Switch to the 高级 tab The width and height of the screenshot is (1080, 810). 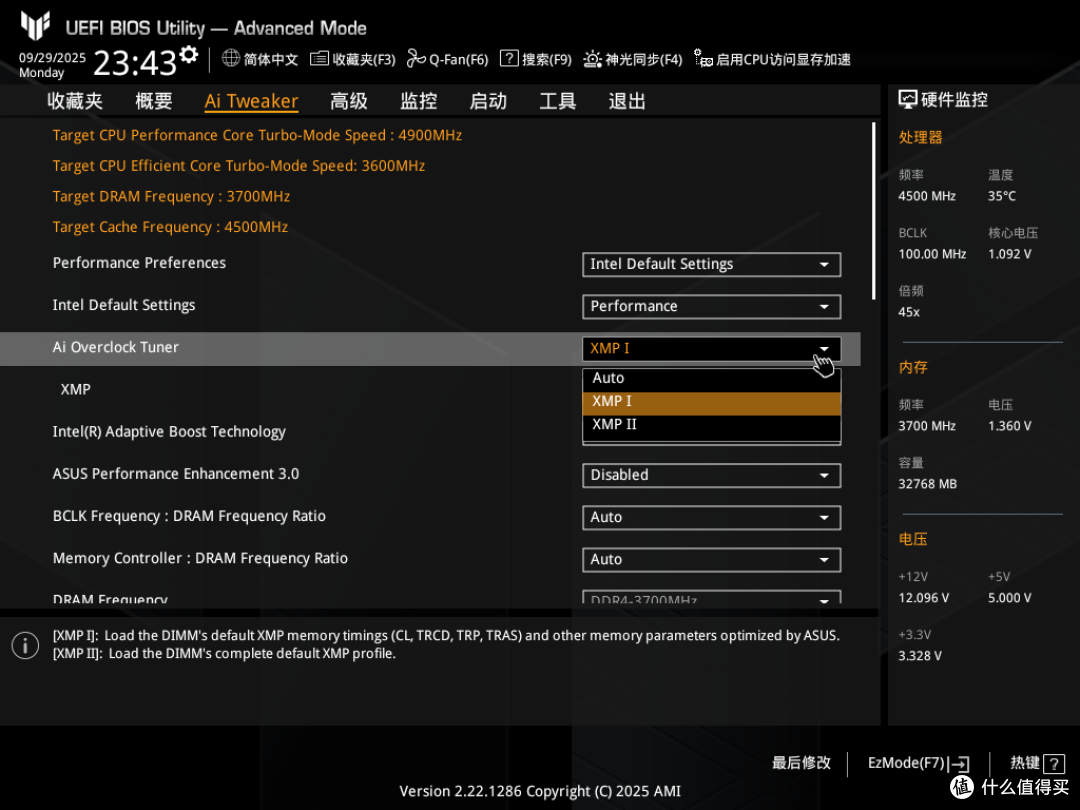point(349,101)
